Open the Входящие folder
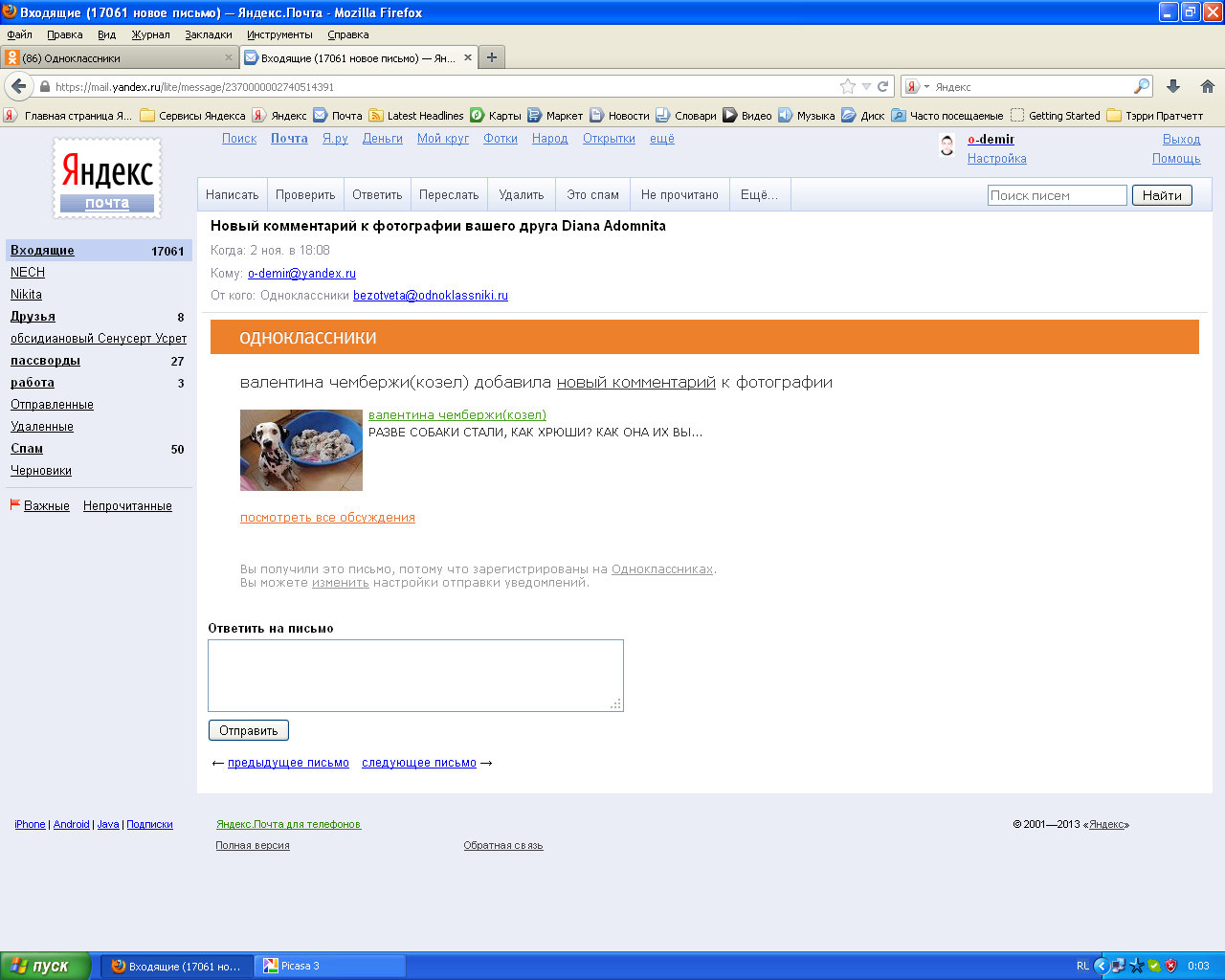This screenshot has width=1225, height=980. click(x=42, y=250)
